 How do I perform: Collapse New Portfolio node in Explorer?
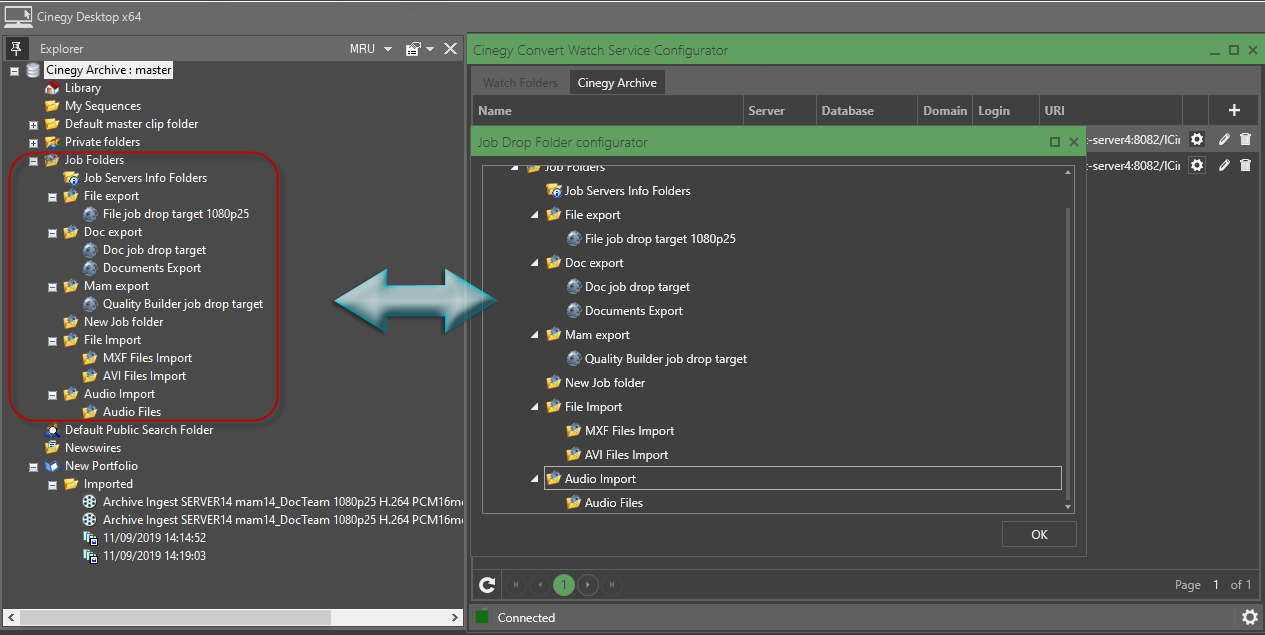click(34, 467)
